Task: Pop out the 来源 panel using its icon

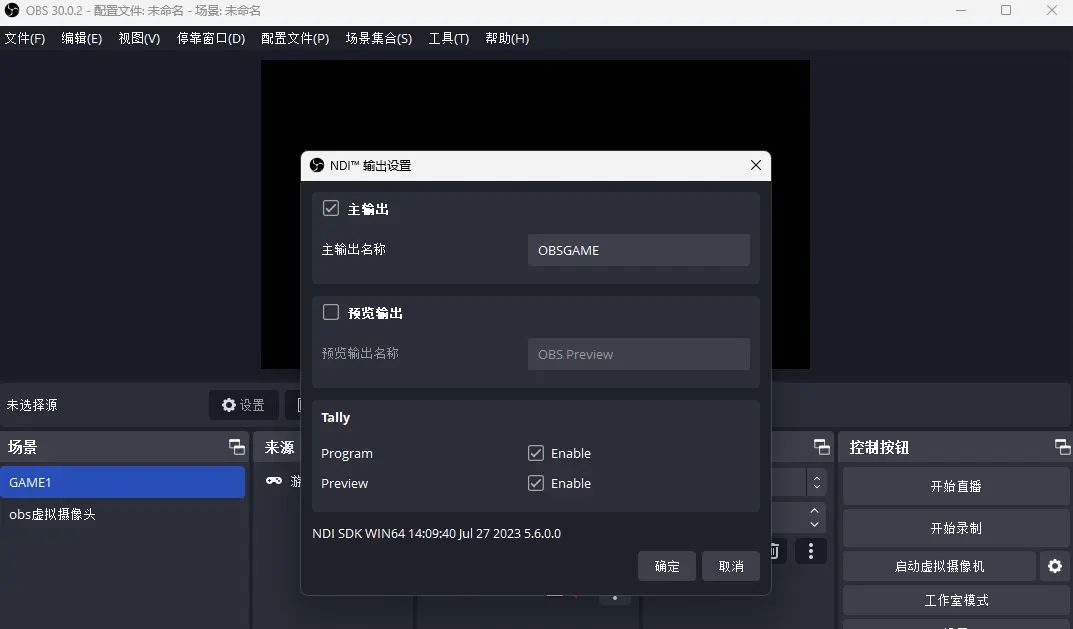Action: [x=821, y=447]
